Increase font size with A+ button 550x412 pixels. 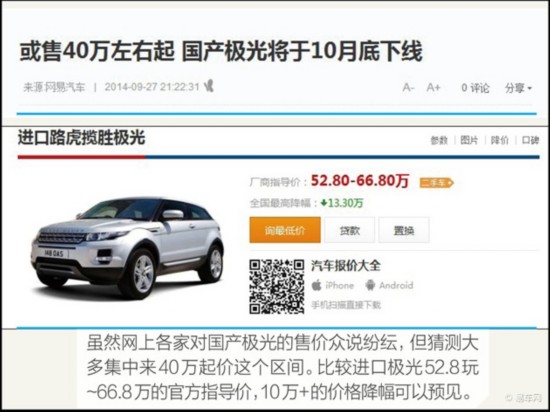tap(433, 87)
